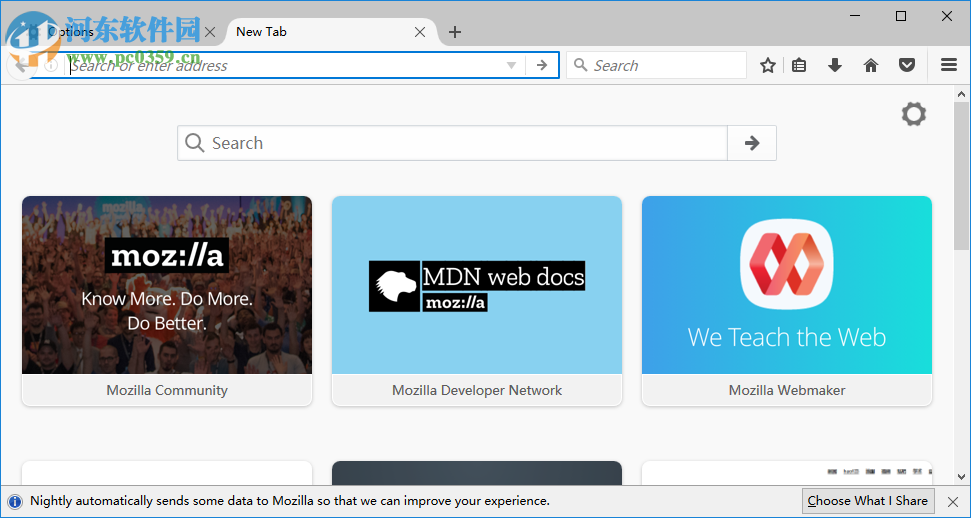
Task: Minimize the browser window
Action: 855,16
